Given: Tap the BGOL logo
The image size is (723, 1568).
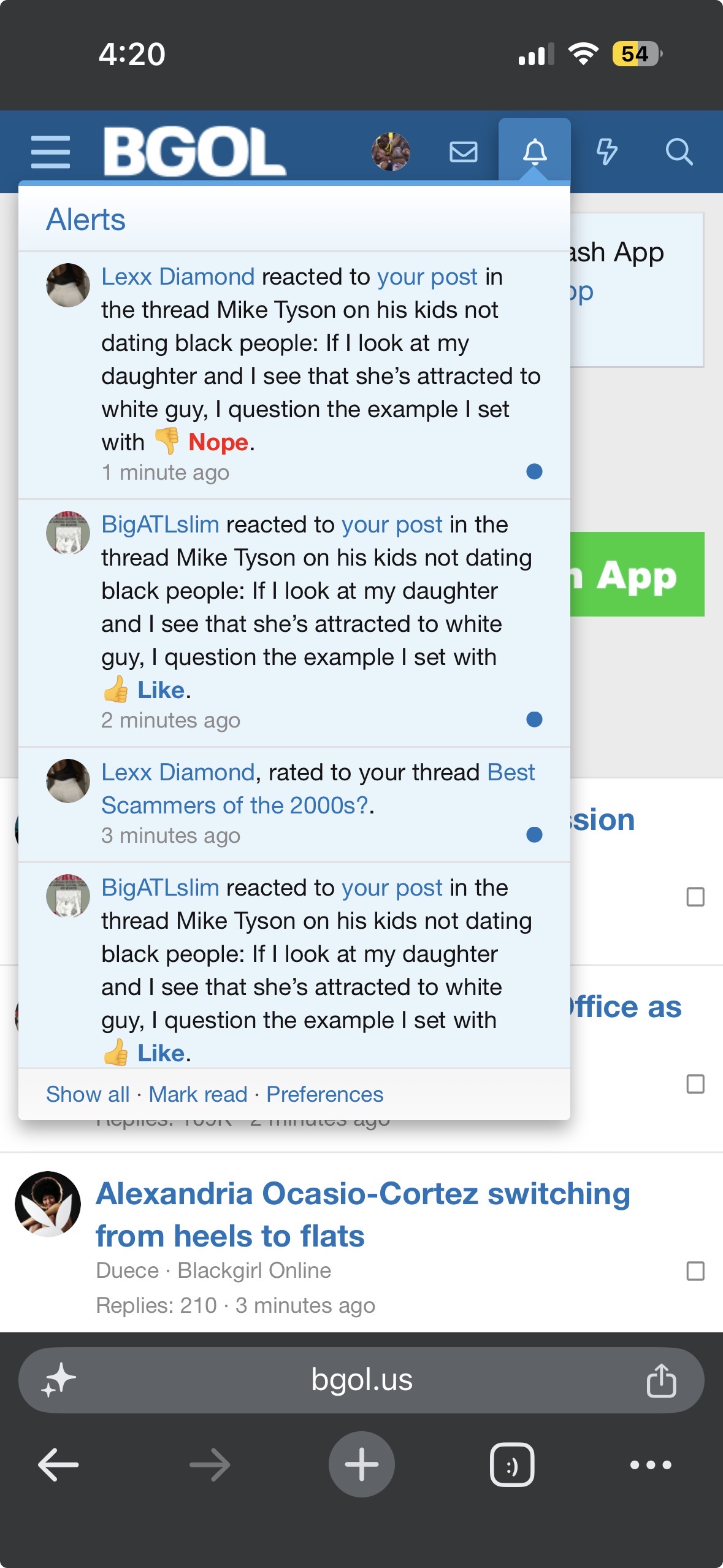Looking at the screenshot, I should pyautogui.click(x=194, y=152).
